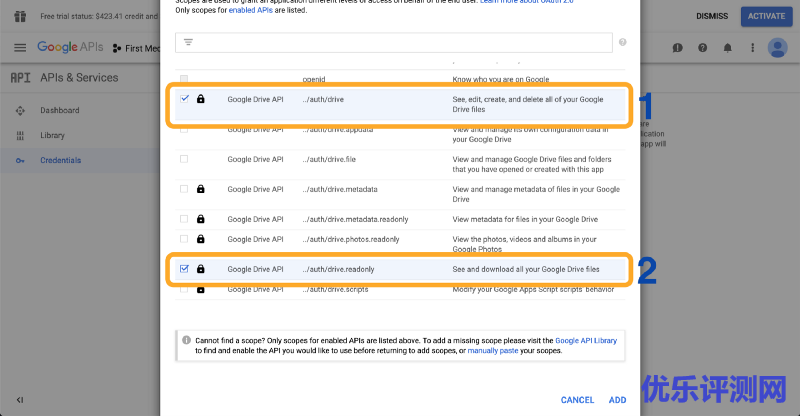800x416 pixels.
Task: Click CANCEL in the scopes dialog
Action: [577, 400]
